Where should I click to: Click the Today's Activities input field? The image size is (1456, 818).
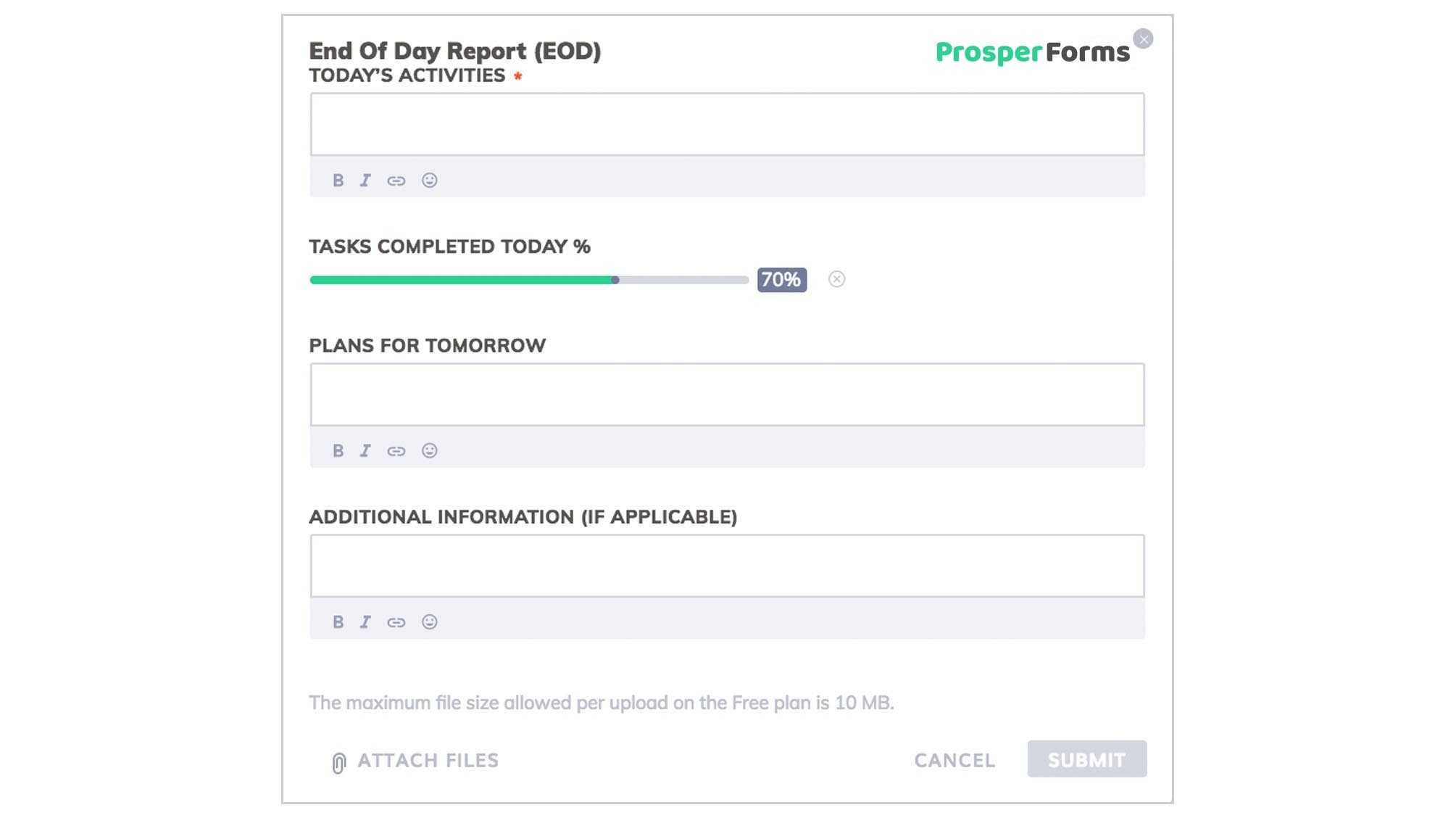click(x=727, y=123)
